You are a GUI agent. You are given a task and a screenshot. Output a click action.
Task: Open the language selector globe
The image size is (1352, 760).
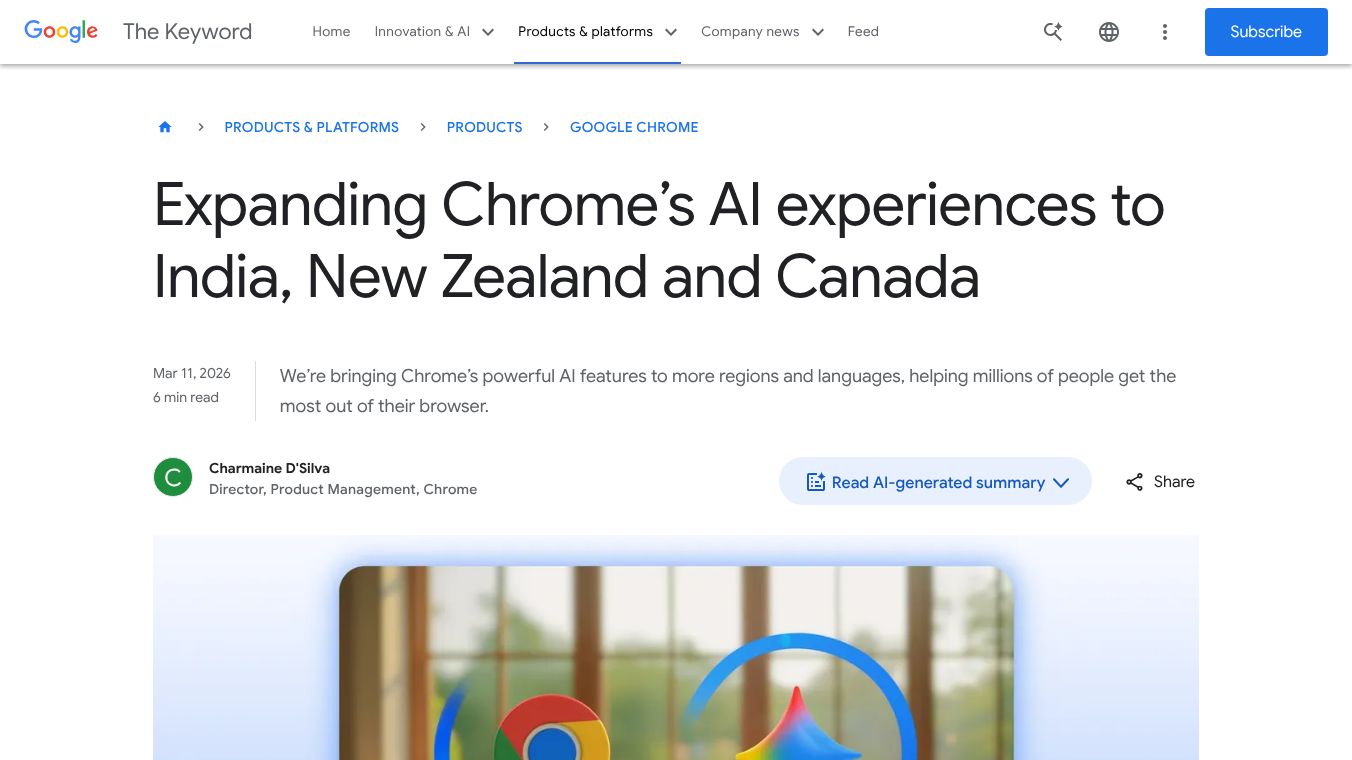(1109, 31)
